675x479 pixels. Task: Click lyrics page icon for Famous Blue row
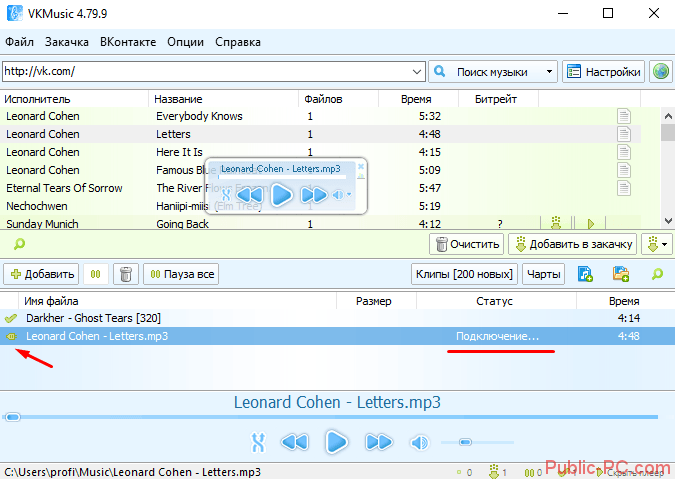click(623, 170)
